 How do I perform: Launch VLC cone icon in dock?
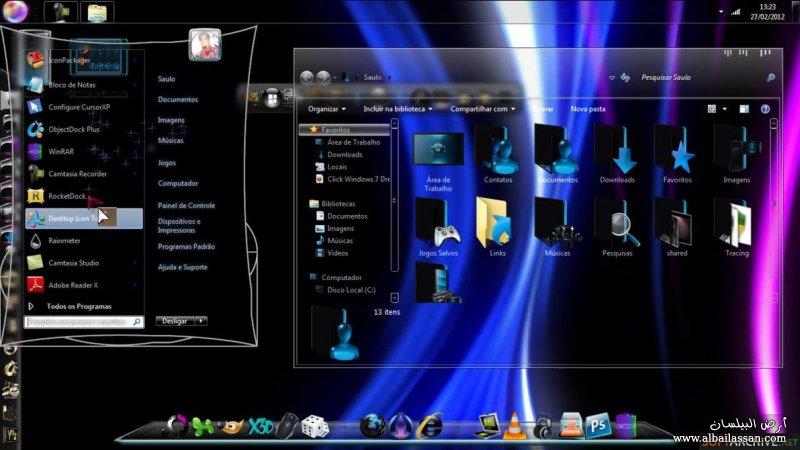pos(514,427)
